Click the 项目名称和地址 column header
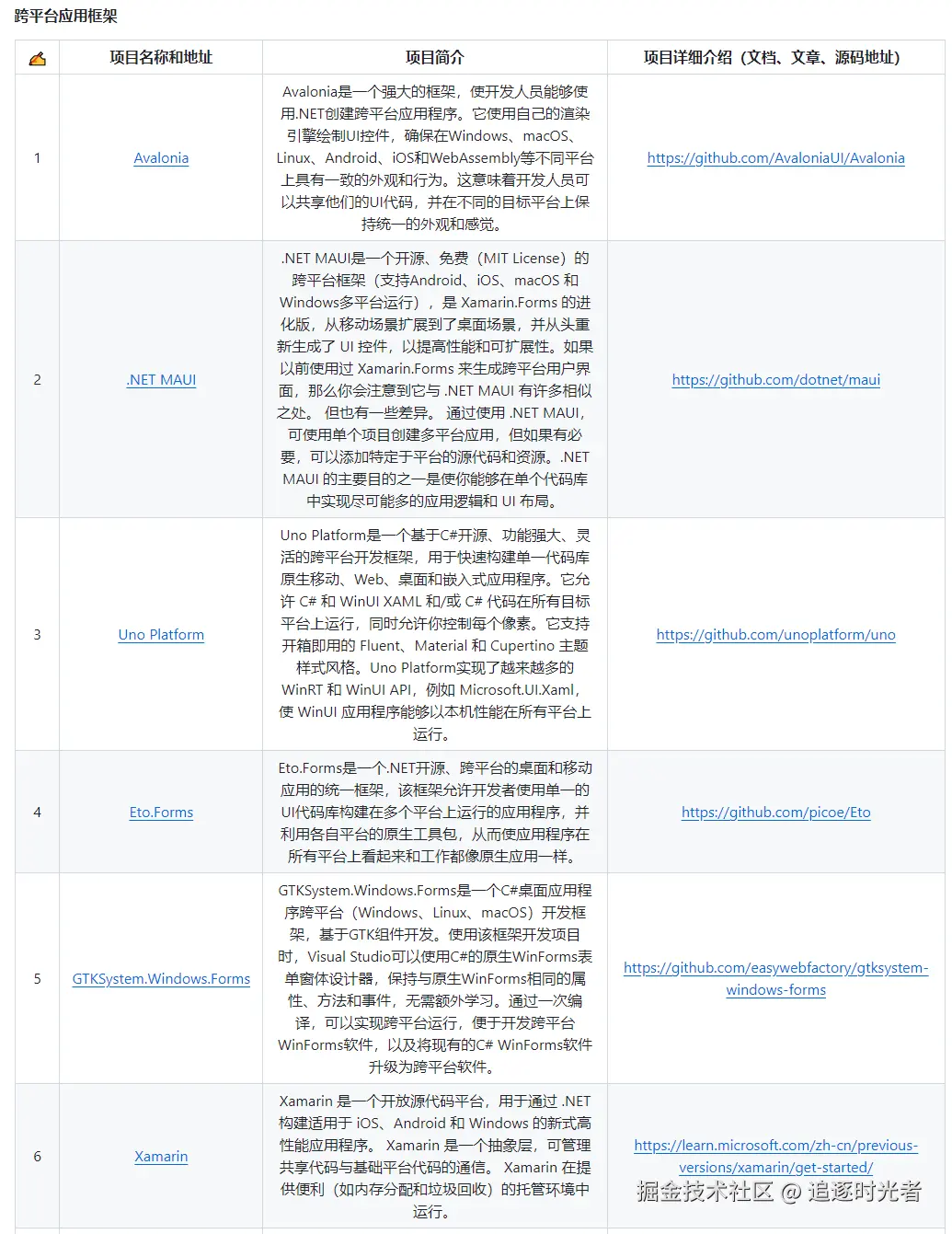 click(x=161, y=57)
